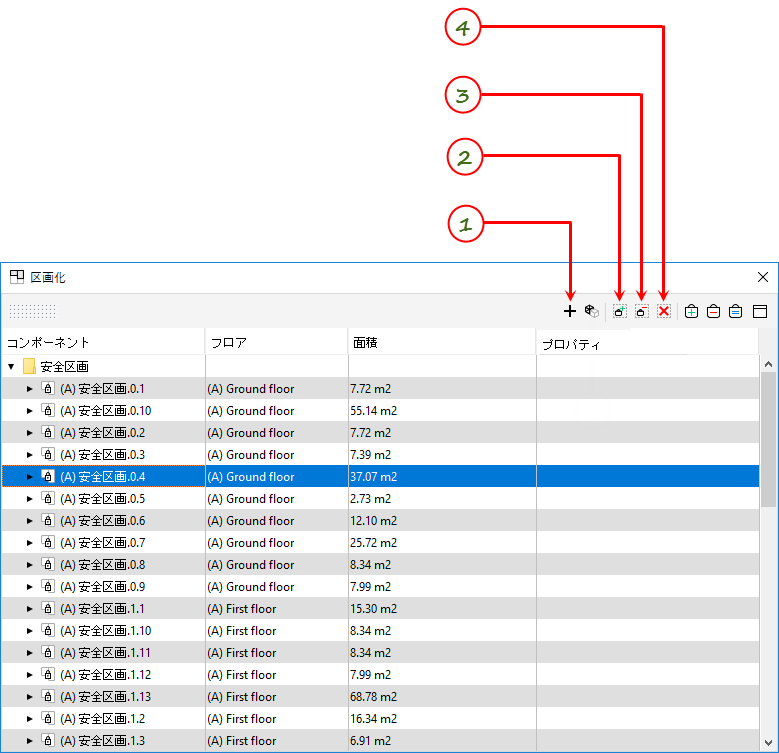Sort by the フロア column header

click(x=277, y=342)
